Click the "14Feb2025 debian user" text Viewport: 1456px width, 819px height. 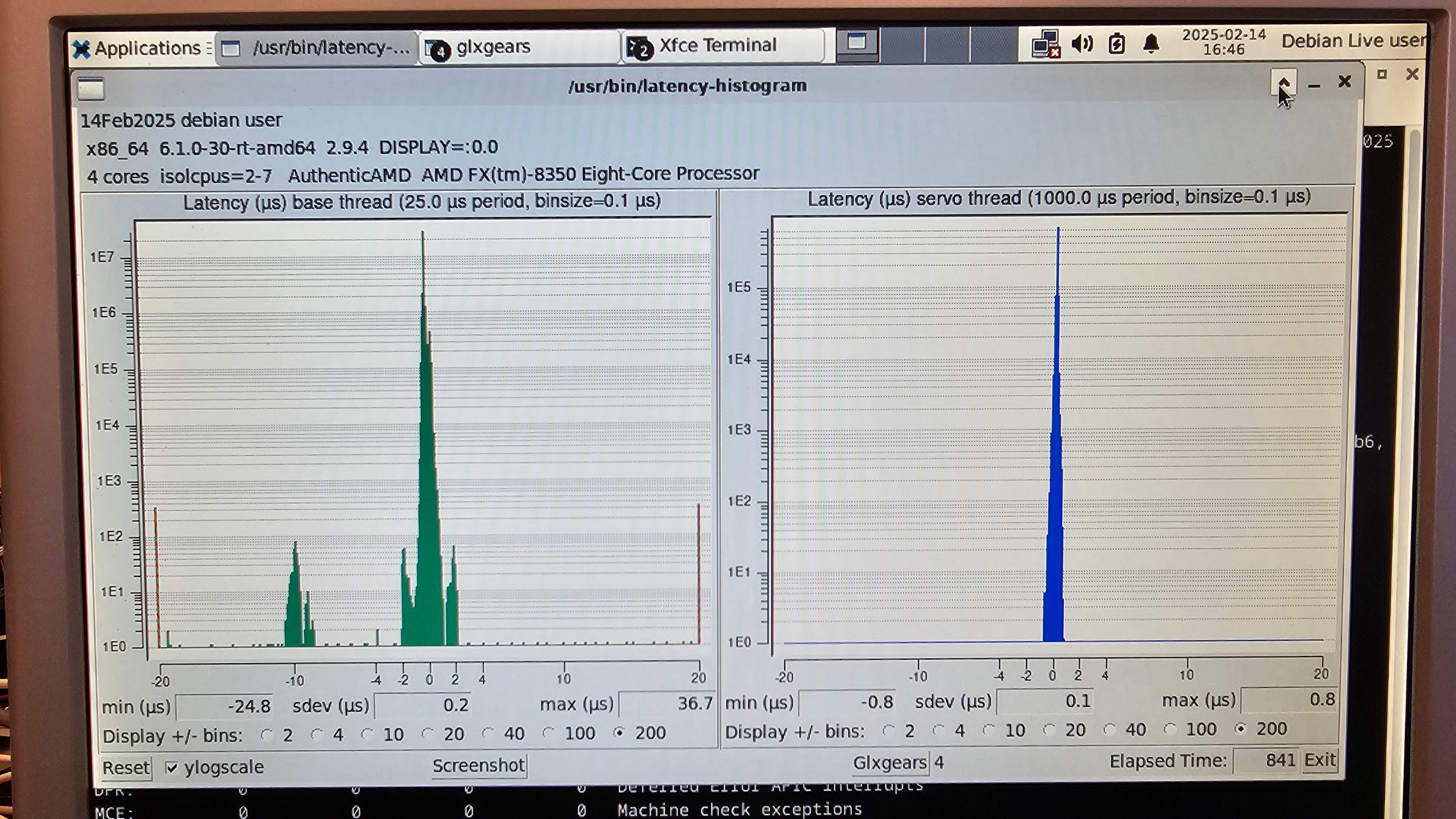(181, 121)
